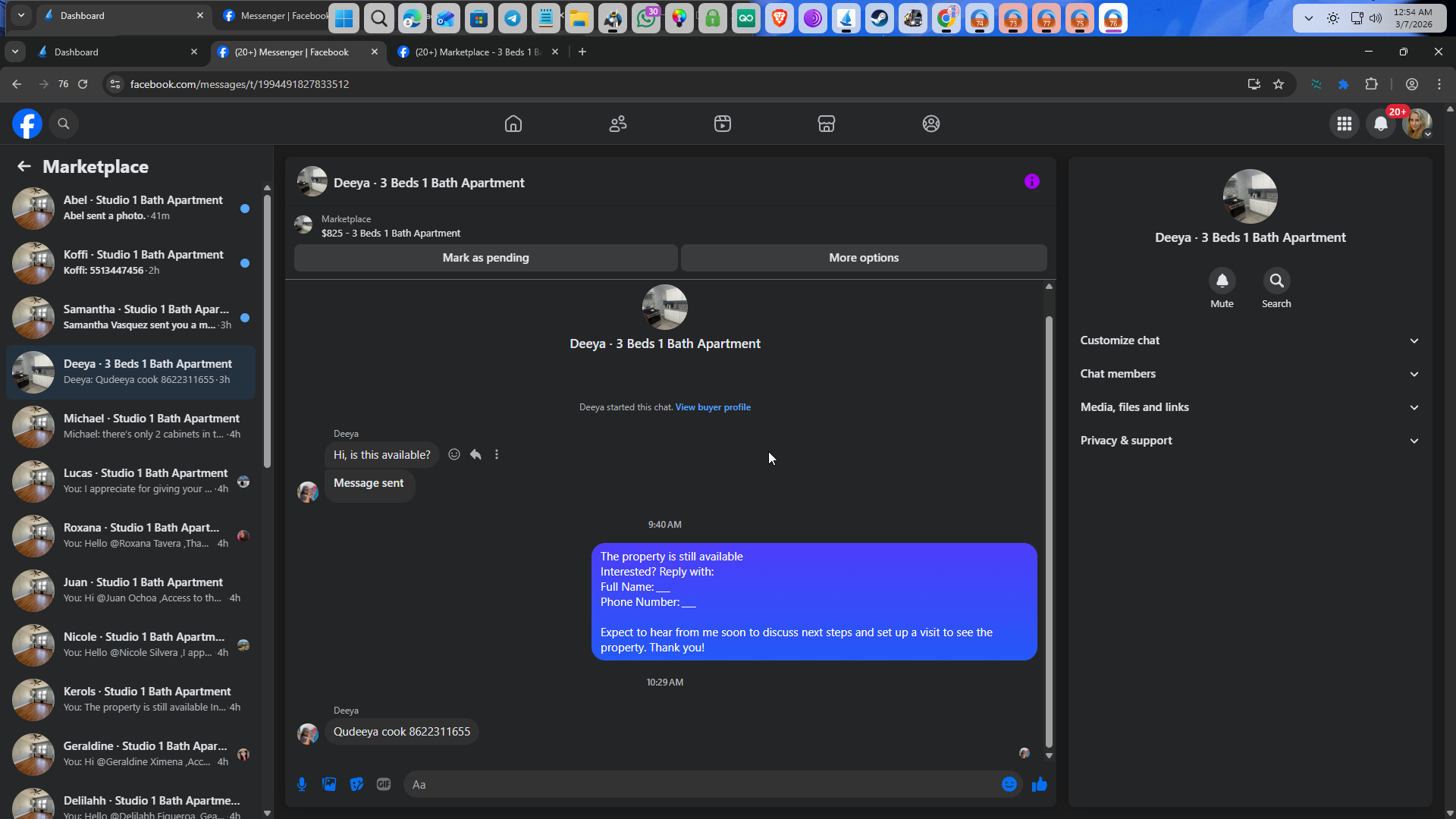Open the GIF picker icon

point(384,784)
